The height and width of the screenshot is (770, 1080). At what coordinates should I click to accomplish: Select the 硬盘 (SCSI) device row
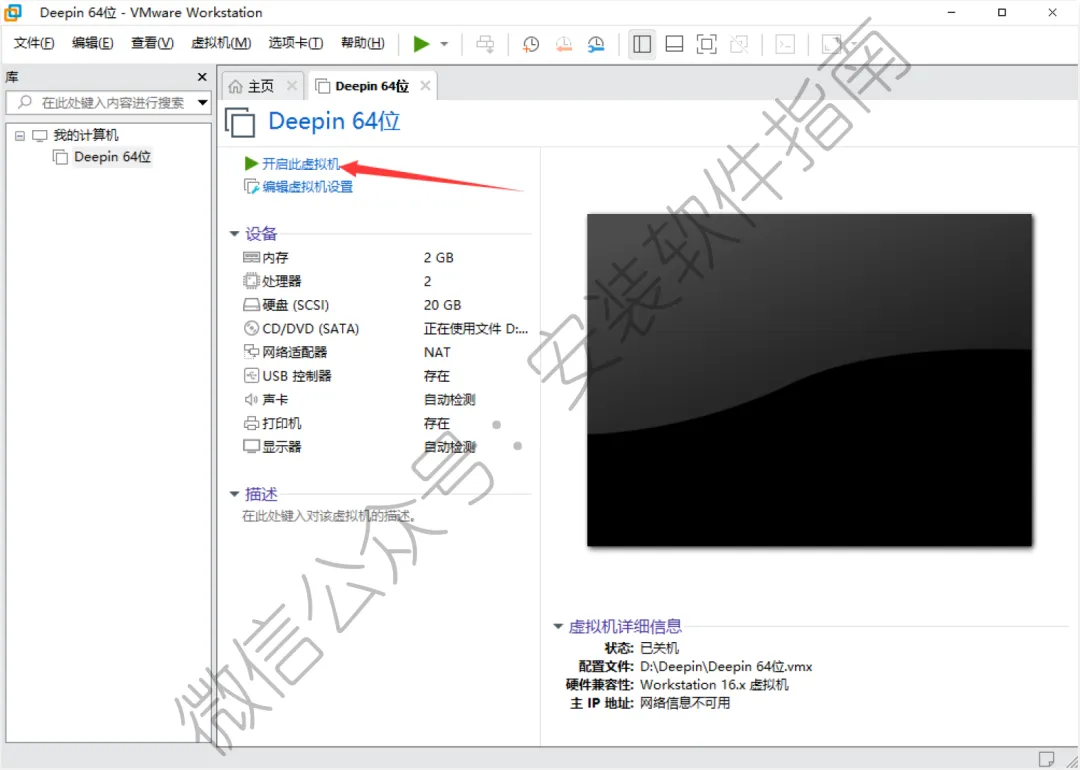coord(386,305)
